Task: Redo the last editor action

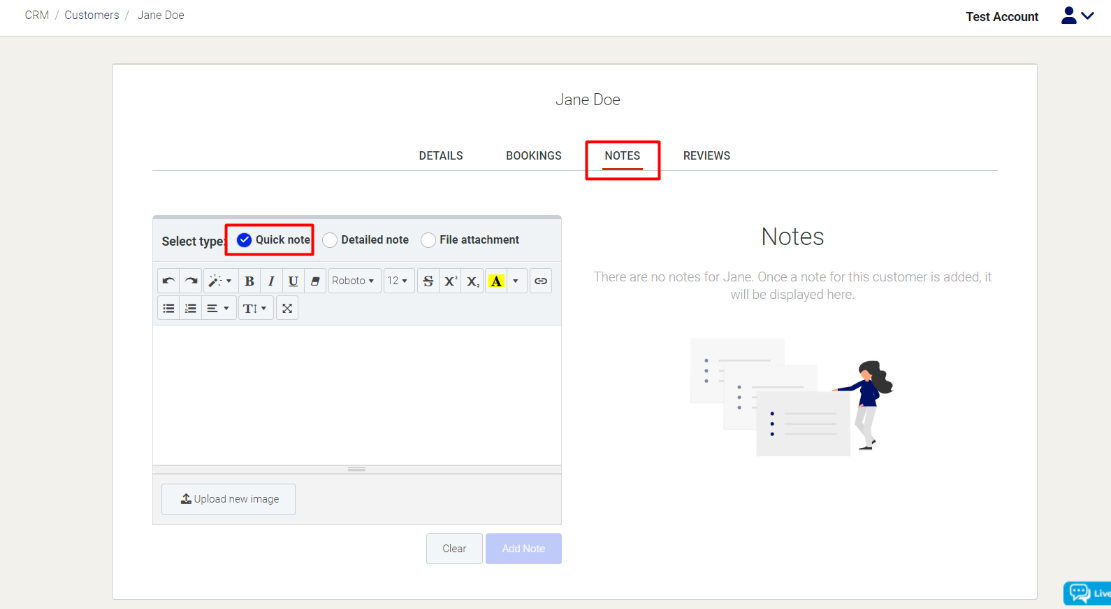Action: pyautogui.click(x=190, y=280)
